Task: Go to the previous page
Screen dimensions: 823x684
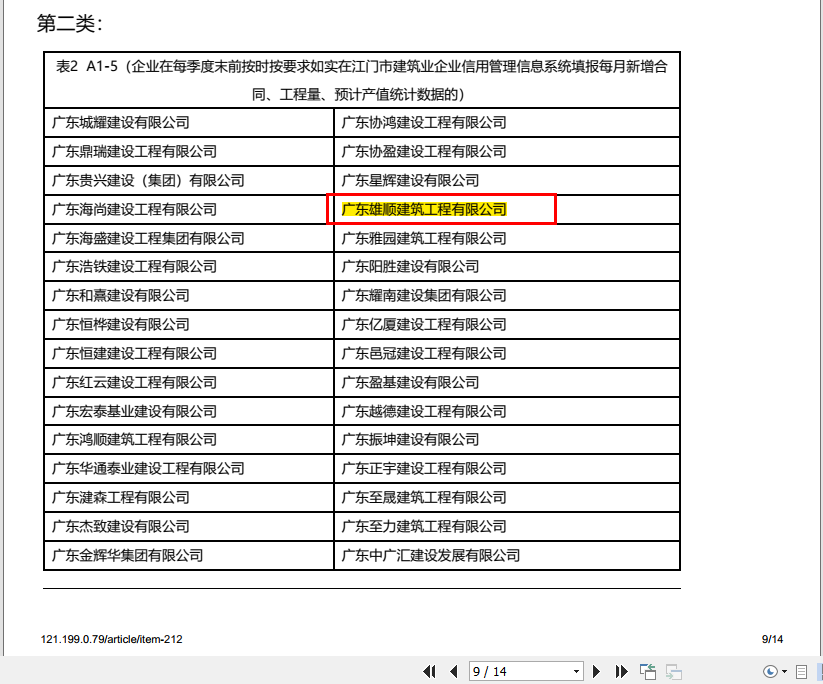Action: click(x=454, y=671)
